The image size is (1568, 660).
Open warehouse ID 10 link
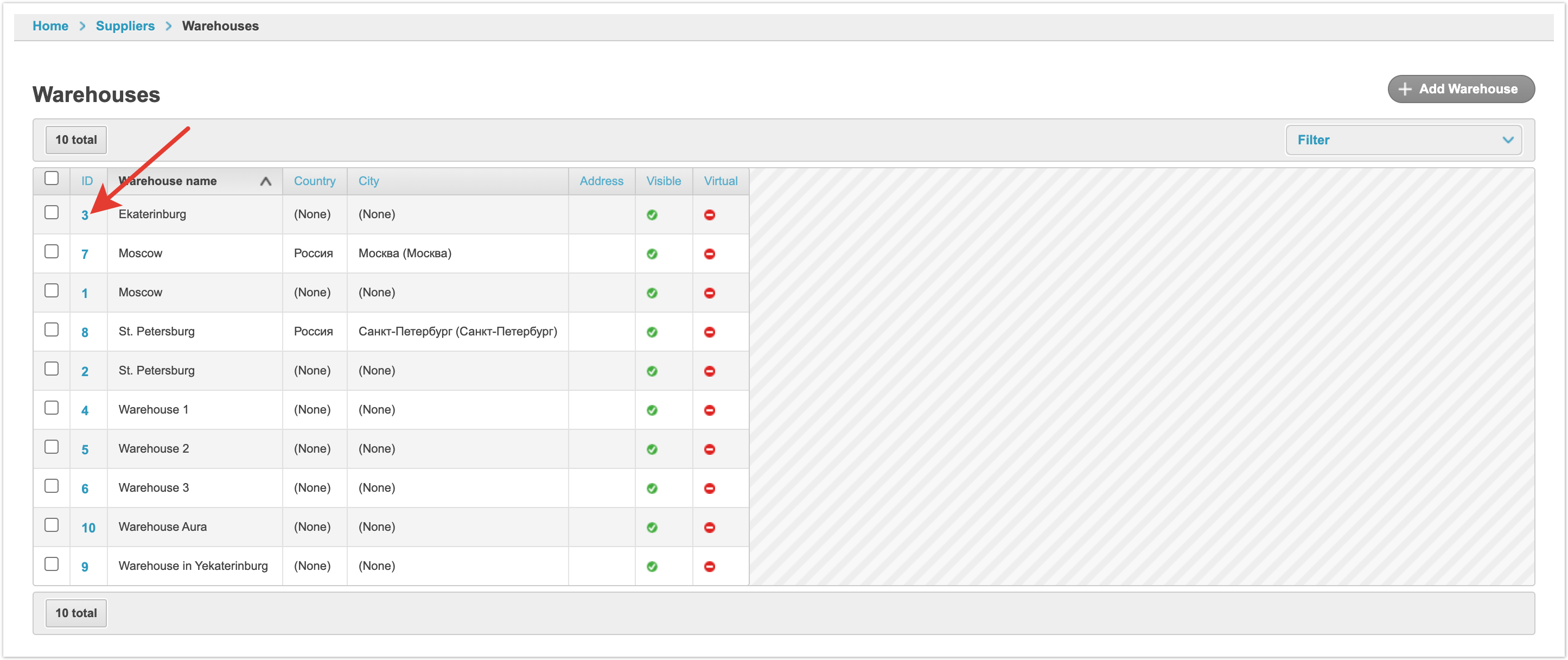(x=88, y=528)
